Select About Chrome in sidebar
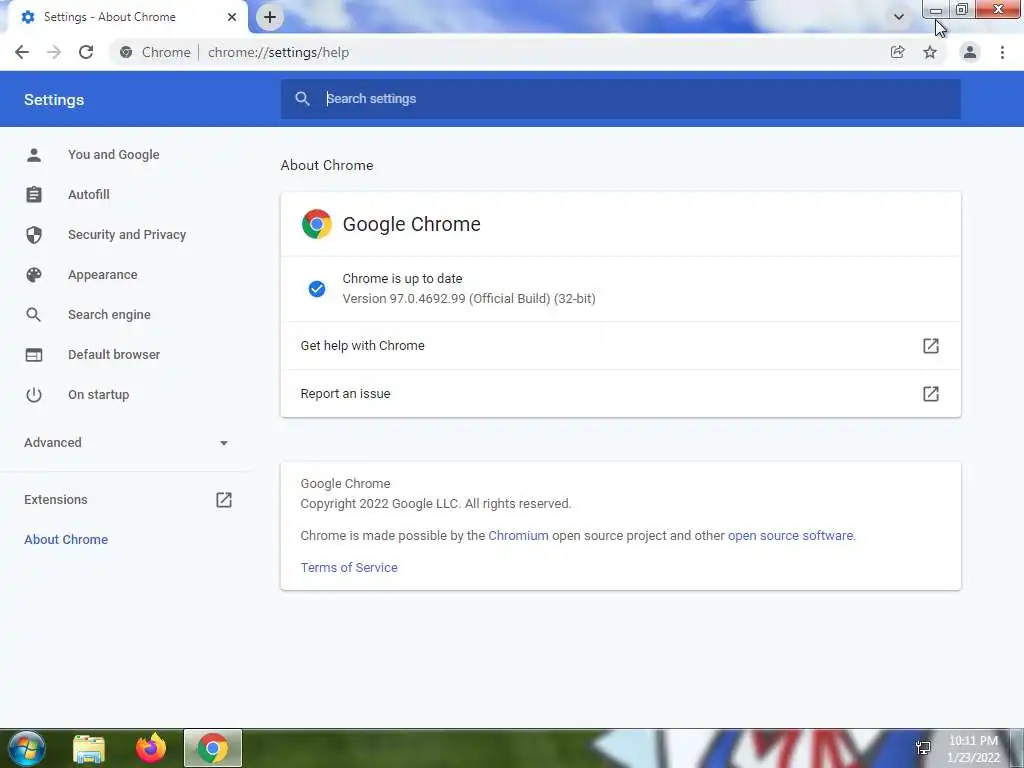 click(x=66, y=539)
